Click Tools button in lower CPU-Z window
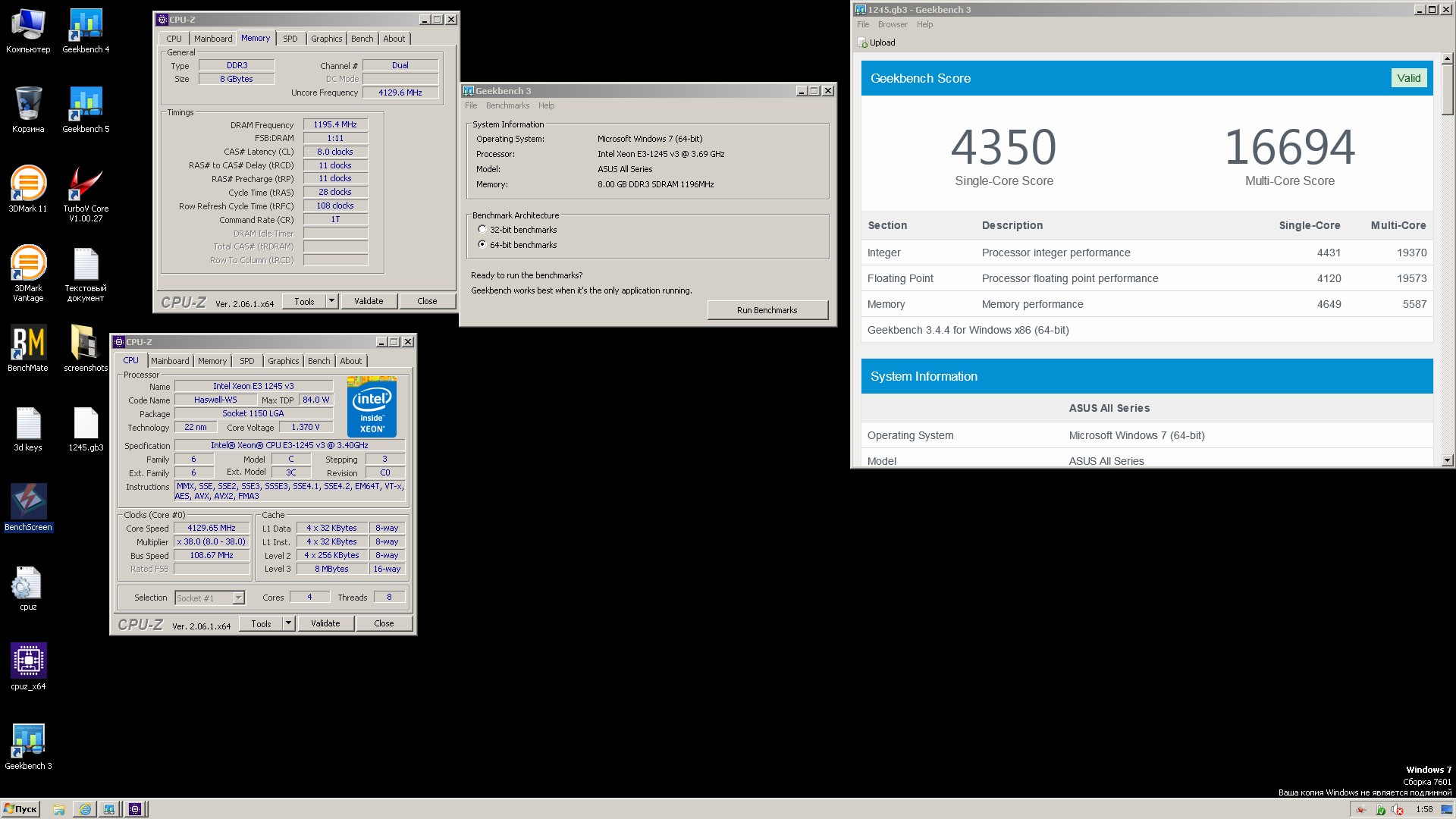Screen dimensions: 1456x819 261,623
